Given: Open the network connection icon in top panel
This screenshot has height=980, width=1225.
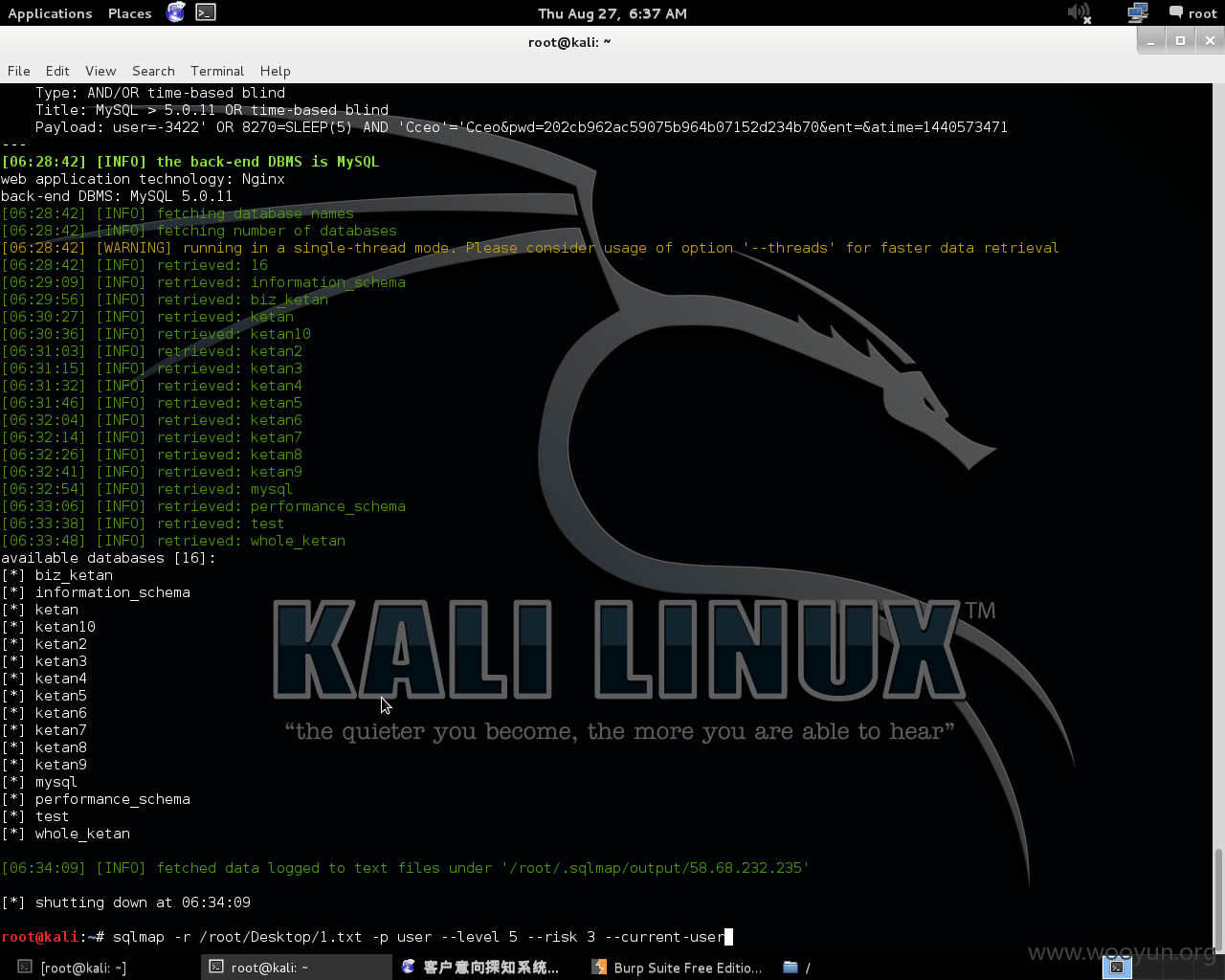Looking at the screenshot, I should [x=1138, y=13].
